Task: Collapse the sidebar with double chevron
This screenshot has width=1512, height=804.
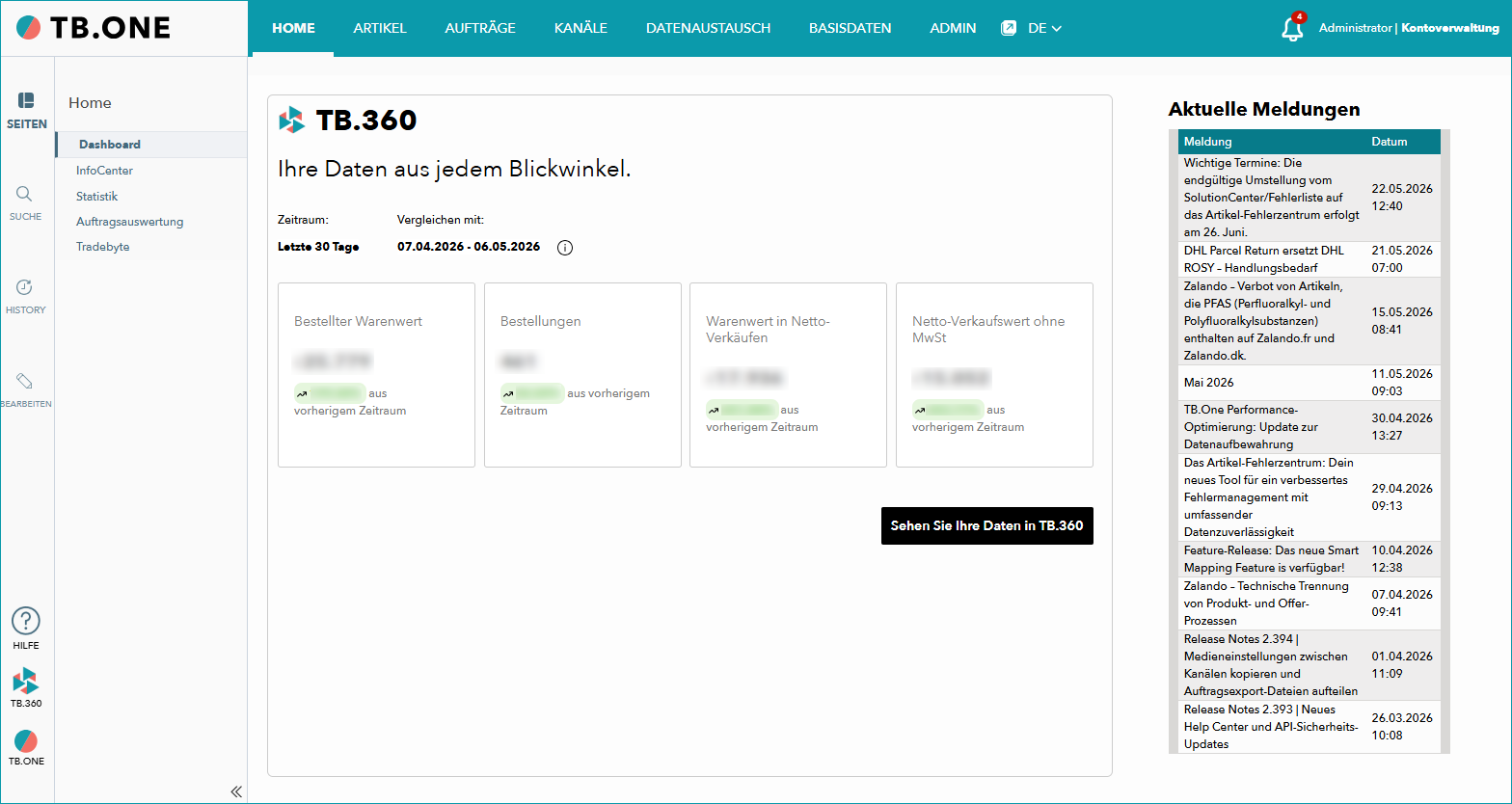Action: (236, 791)
